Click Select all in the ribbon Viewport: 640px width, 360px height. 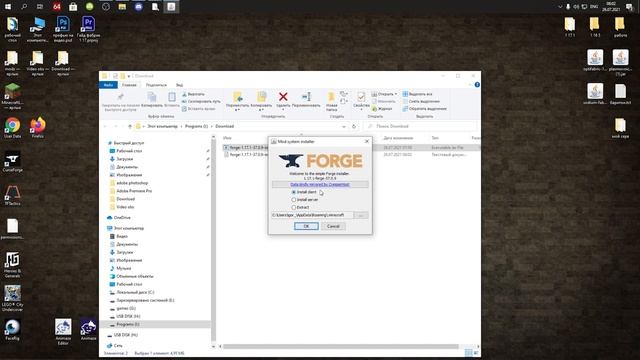coord(417,94)
